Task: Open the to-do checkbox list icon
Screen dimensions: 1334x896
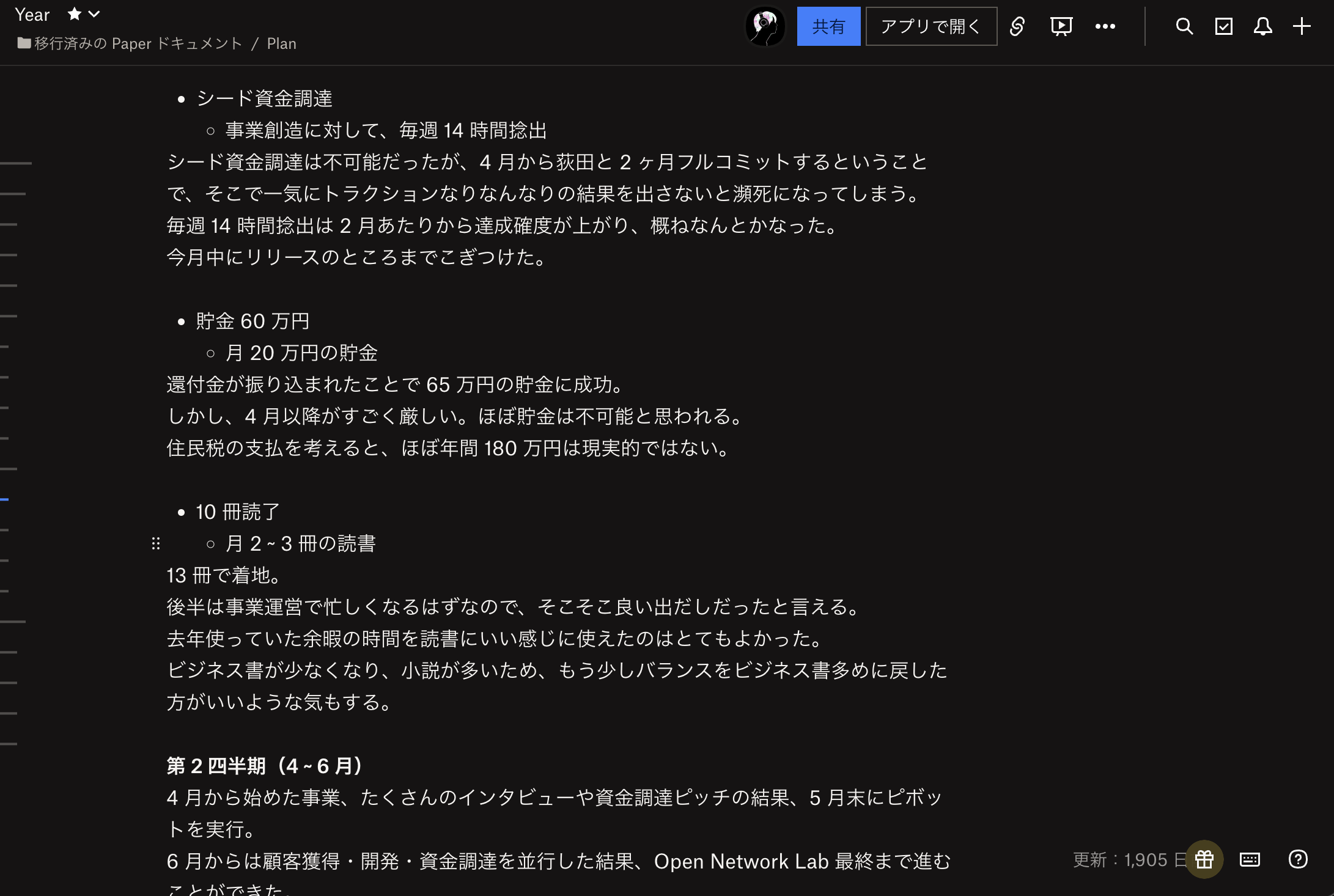Action: pyautogui.click(x=1223, y=26)
